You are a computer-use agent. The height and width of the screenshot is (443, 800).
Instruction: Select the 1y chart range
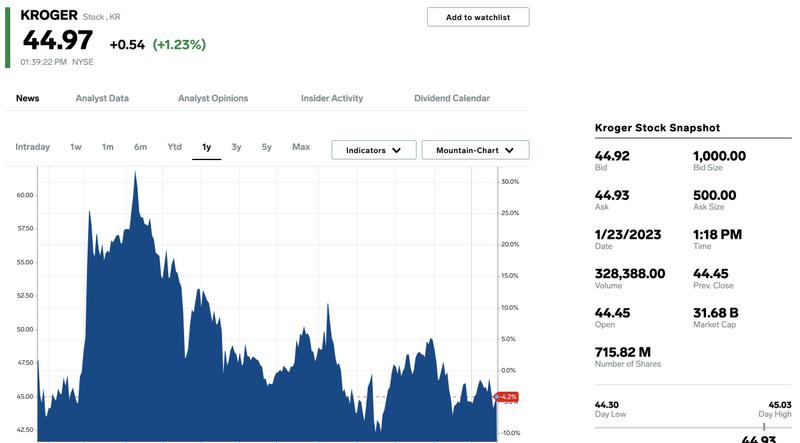[x=207, y=147]
